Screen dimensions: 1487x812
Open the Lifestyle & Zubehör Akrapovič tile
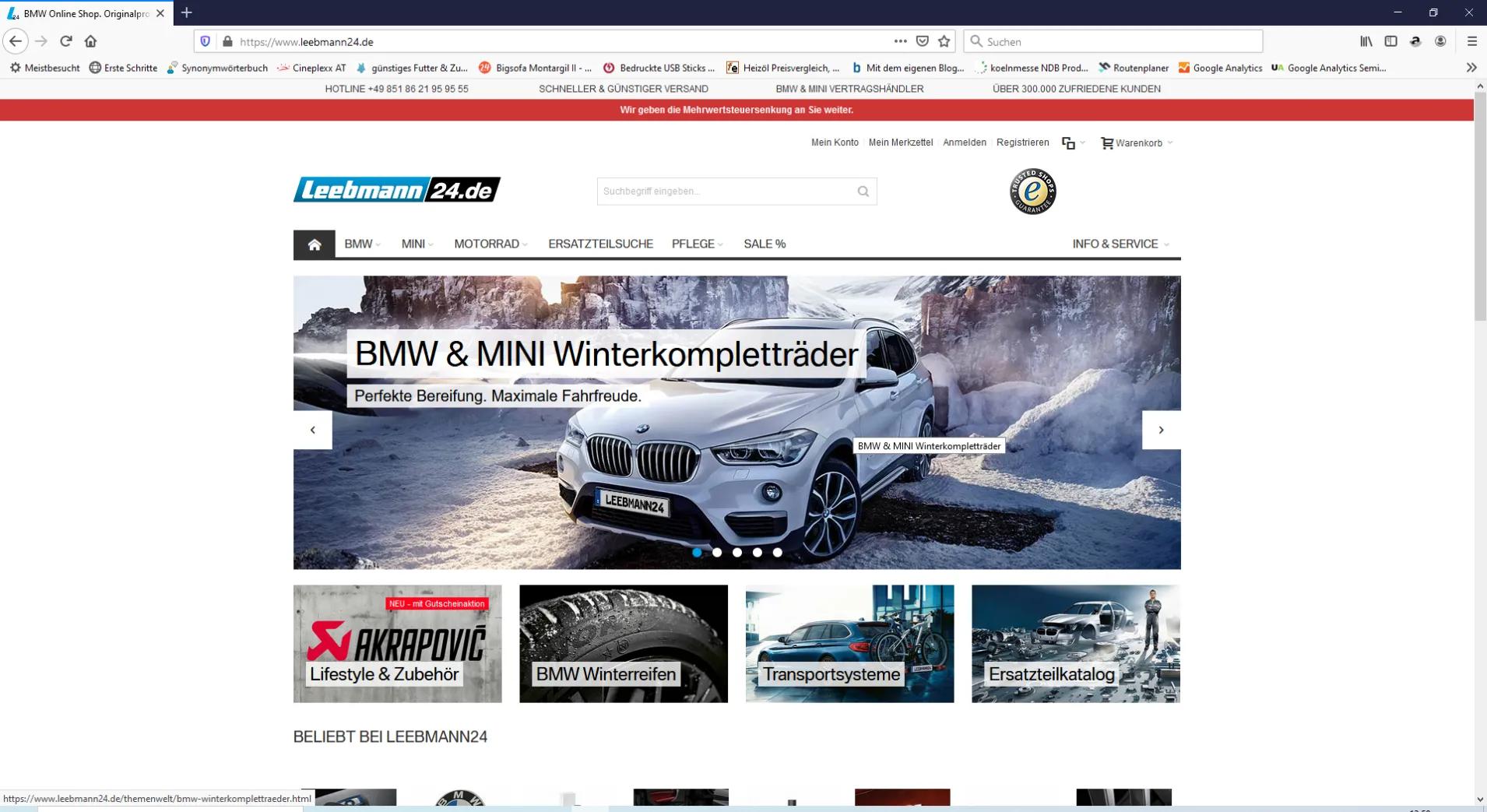coord(398,644)
